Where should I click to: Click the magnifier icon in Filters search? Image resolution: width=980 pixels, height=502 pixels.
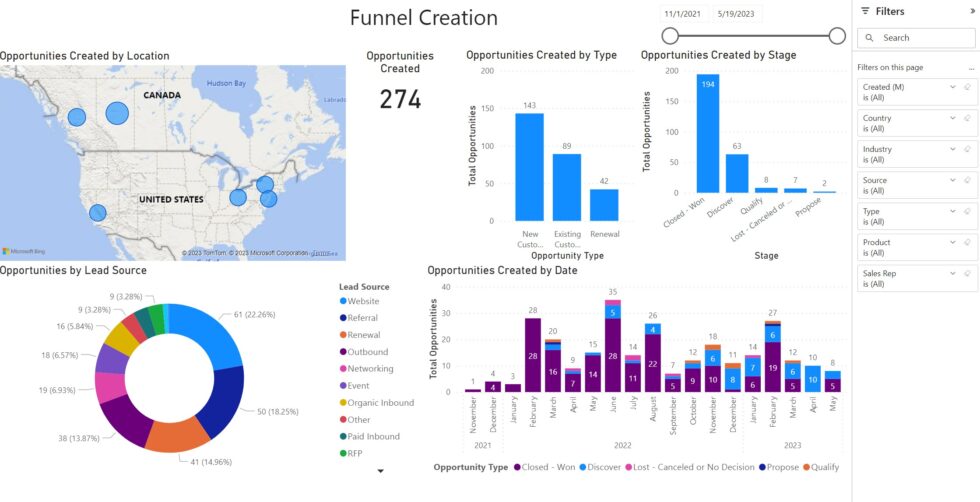pos(872,38)
